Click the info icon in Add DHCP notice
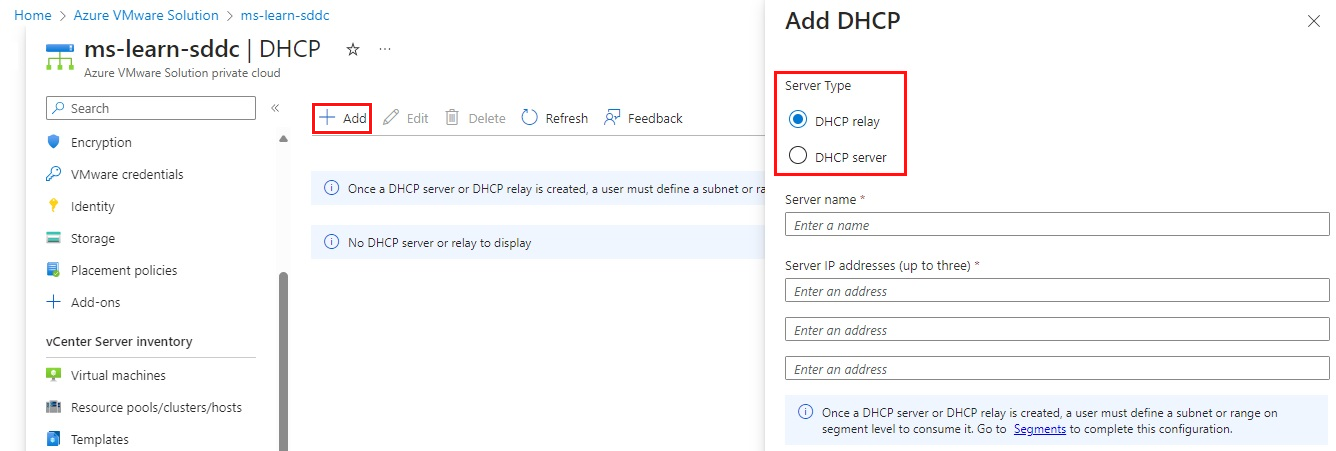 point(805,412)
